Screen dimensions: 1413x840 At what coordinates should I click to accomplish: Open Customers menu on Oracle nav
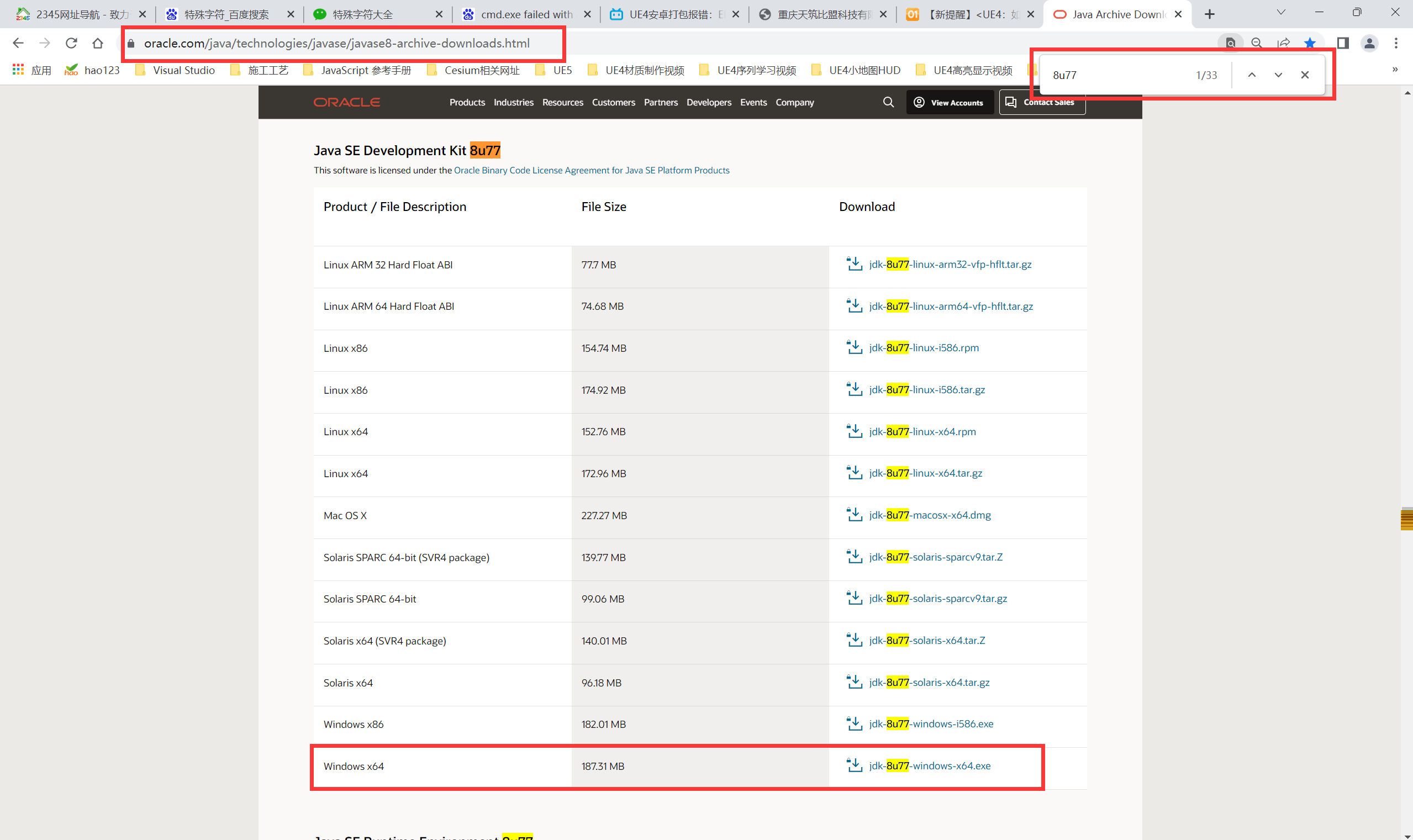tap(614, 103)
